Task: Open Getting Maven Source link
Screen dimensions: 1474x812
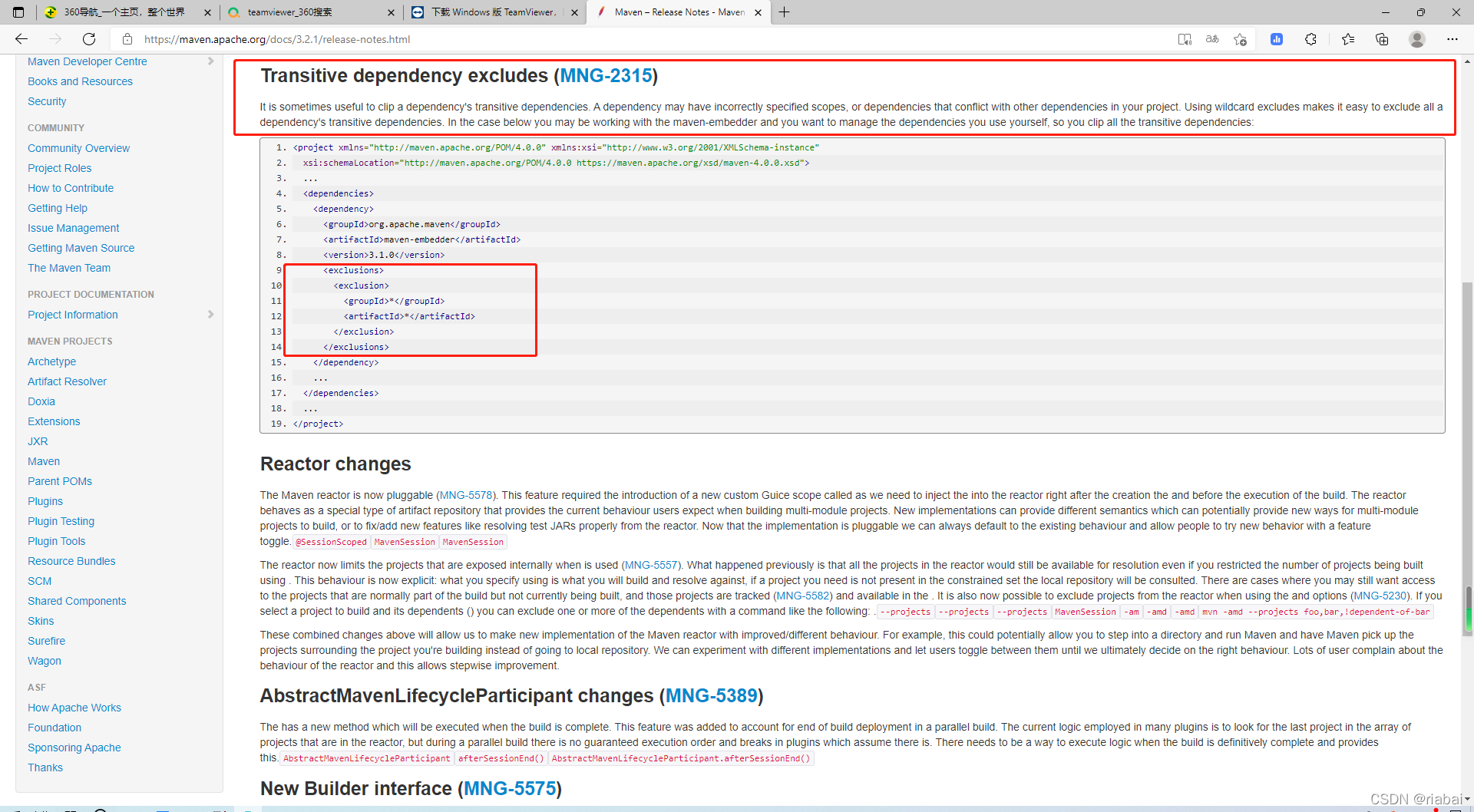Action: (x=81, y=248)
